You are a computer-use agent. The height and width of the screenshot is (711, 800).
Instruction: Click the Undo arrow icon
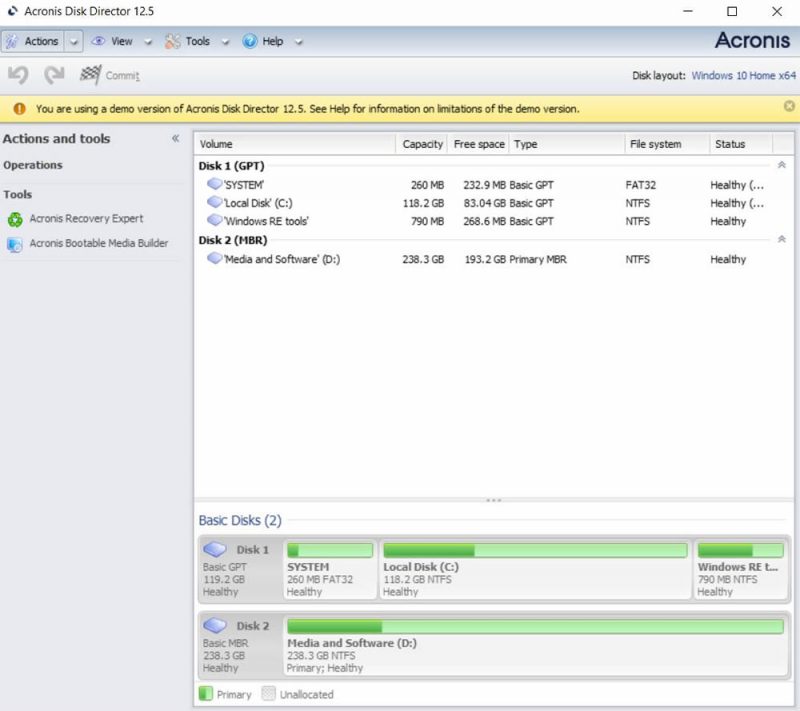tap(18, 75)
